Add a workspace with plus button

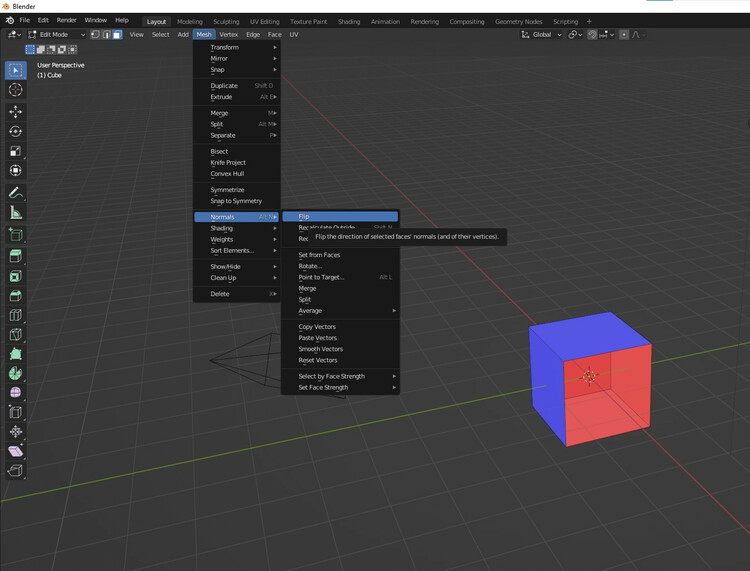[x=589, y=21]
